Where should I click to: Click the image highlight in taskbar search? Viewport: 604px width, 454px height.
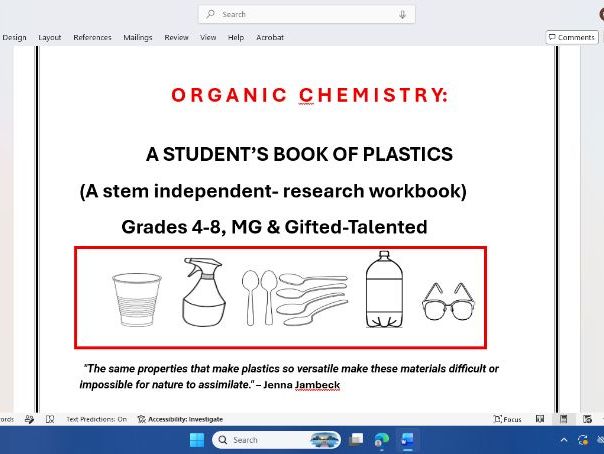point(324,440)
